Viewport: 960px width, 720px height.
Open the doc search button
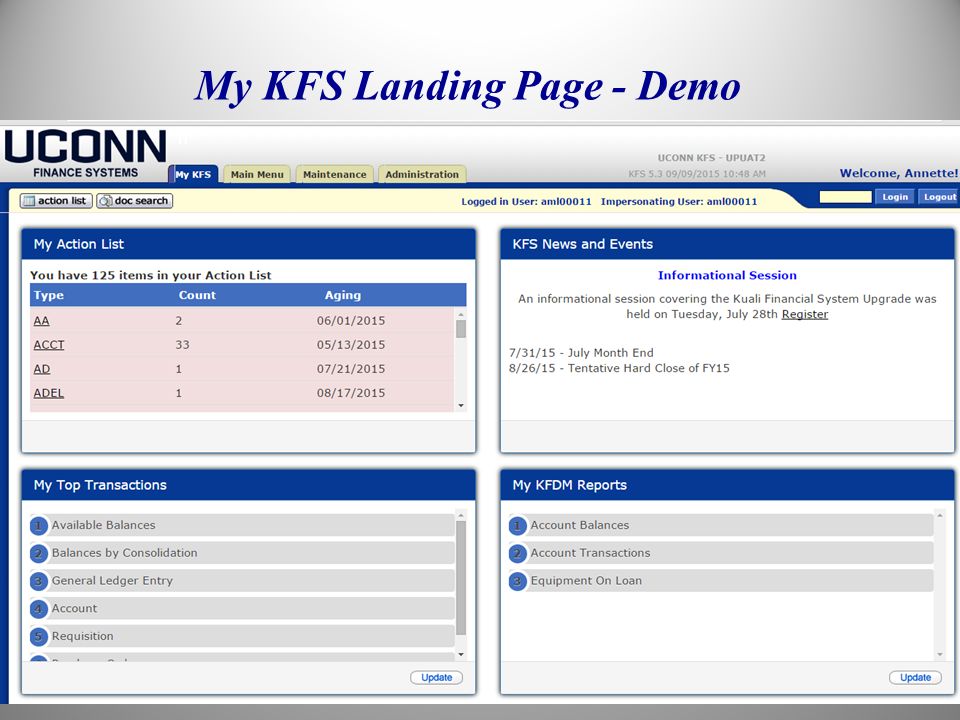[x=135, y=201]
